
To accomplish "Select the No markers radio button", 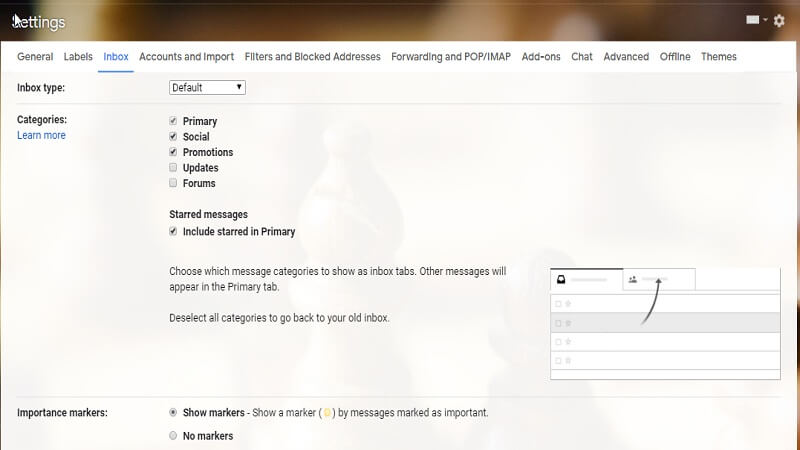I will click(x=173, y=436).
